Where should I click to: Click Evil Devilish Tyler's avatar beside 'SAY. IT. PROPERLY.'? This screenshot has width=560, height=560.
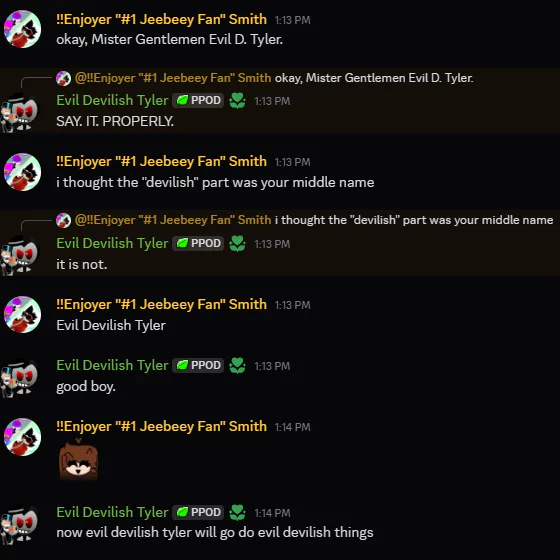pyautogui.click(x=20, y=112)
